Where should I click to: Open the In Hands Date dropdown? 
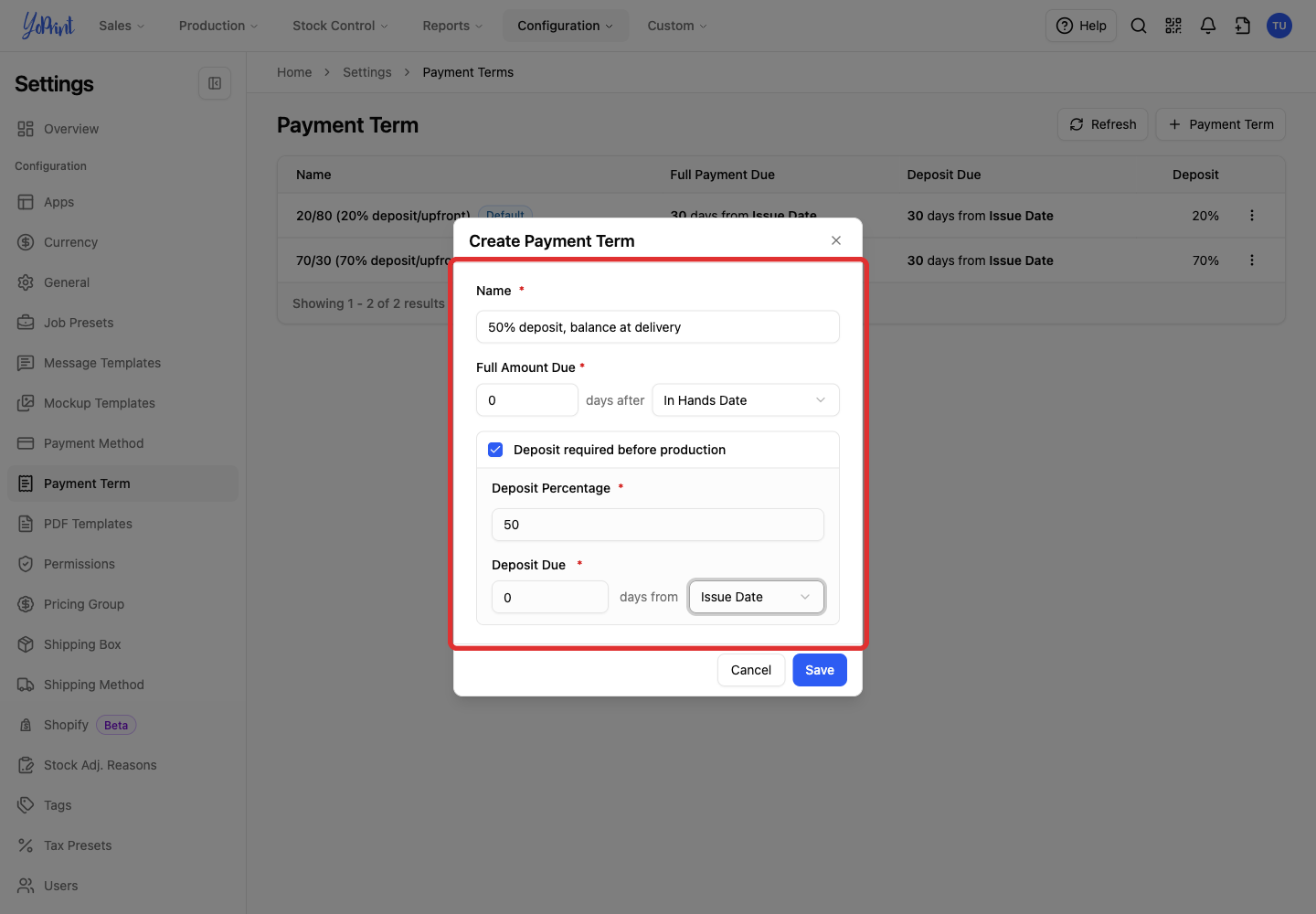[x=746, y=400]
